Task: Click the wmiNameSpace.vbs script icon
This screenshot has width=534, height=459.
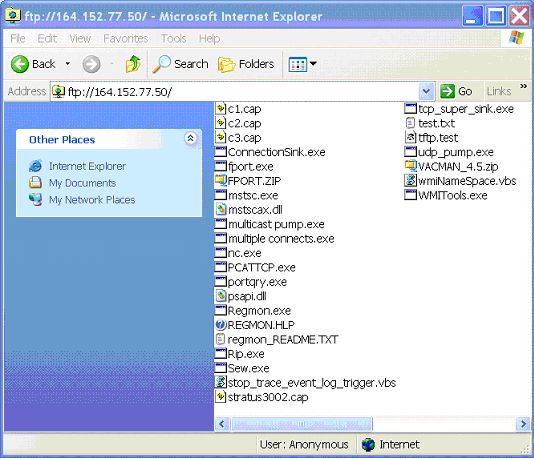Action: pos(410,180)
